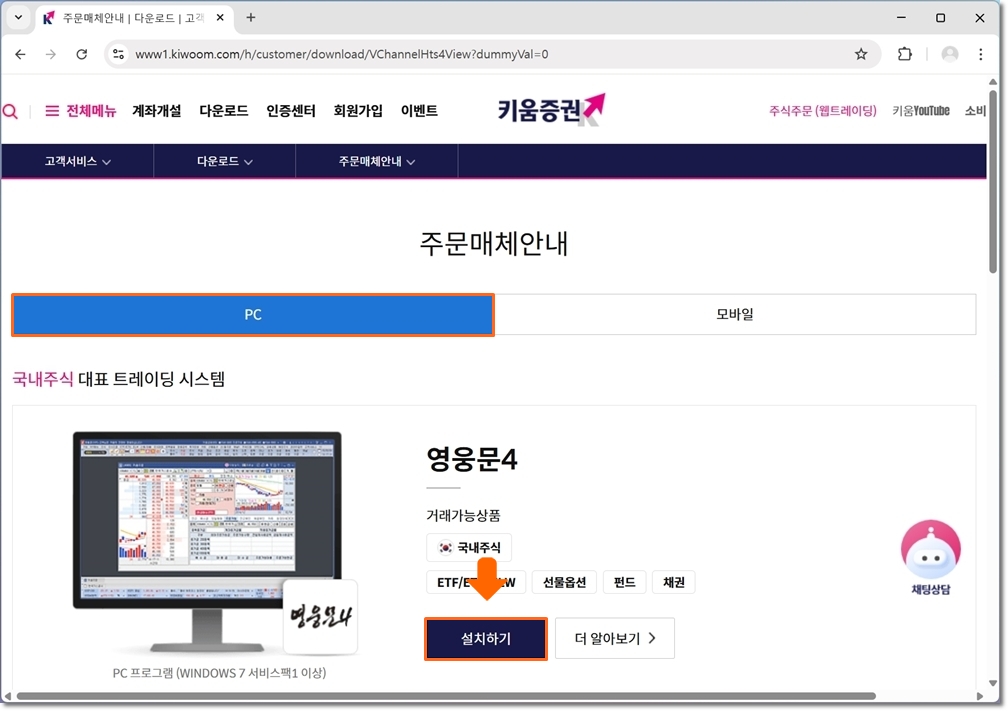
Task: Click the 국내주식 대표 트레이딩 시스템 heading
Action: click(x=119, y=379)
